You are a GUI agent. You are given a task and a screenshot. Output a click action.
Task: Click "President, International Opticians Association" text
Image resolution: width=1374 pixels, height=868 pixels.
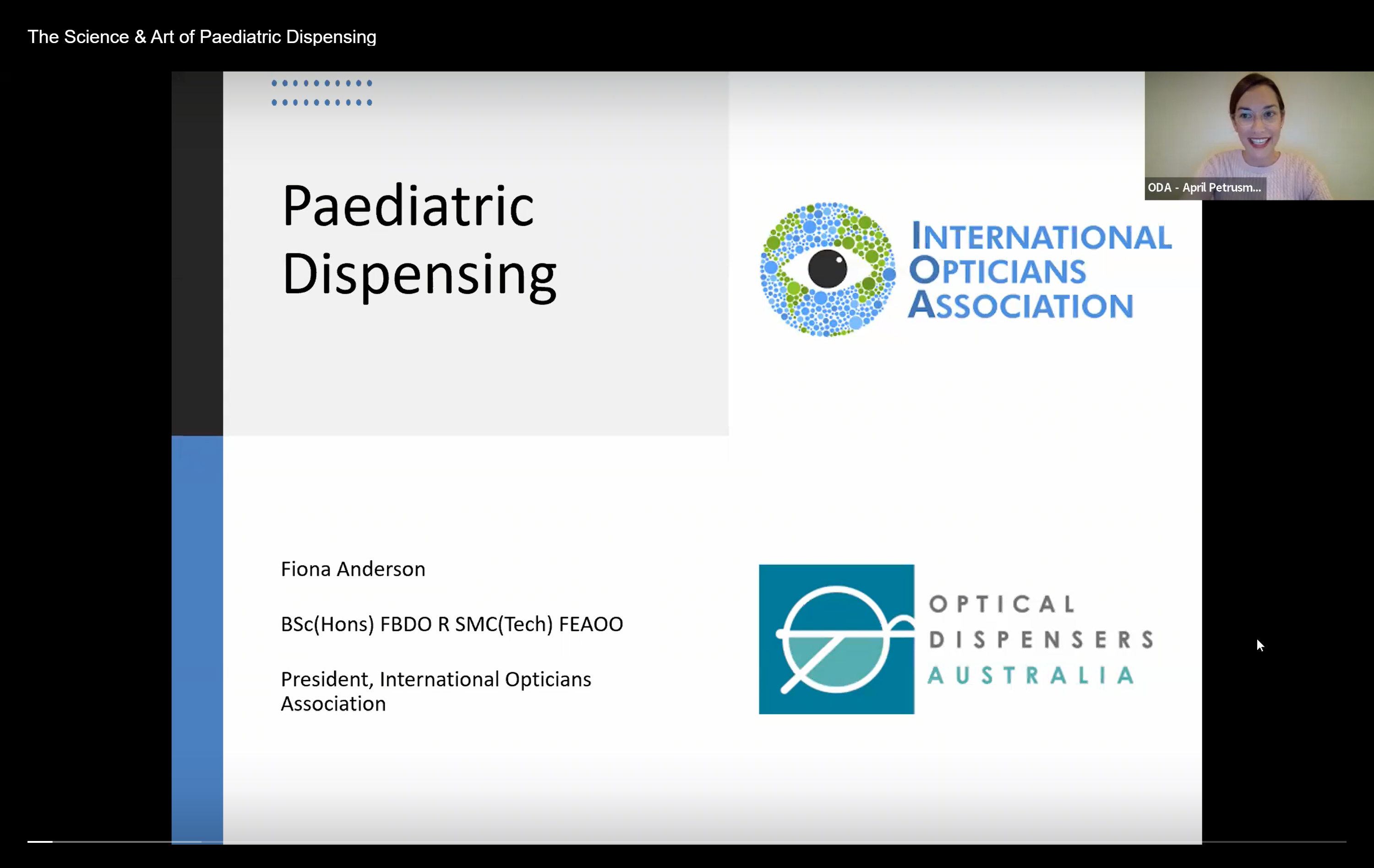tap(436, 691)
